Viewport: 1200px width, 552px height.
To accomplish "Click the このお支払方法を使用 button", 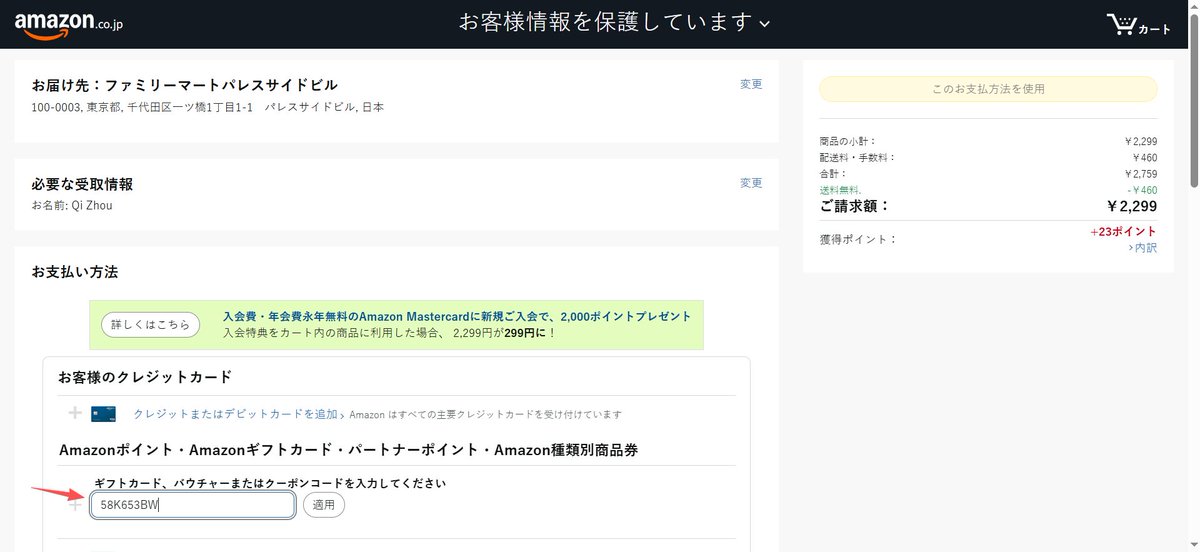I will pos(988,89).
